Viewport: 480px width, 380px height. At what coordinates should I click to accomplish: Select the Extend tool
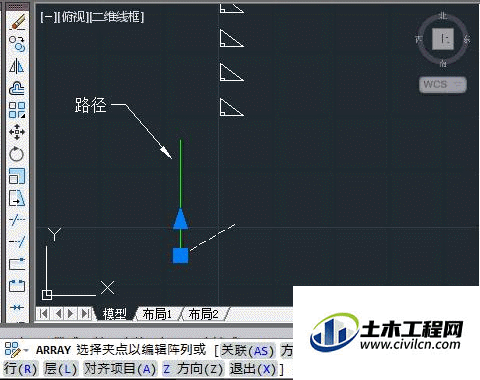tap(17, 241)
